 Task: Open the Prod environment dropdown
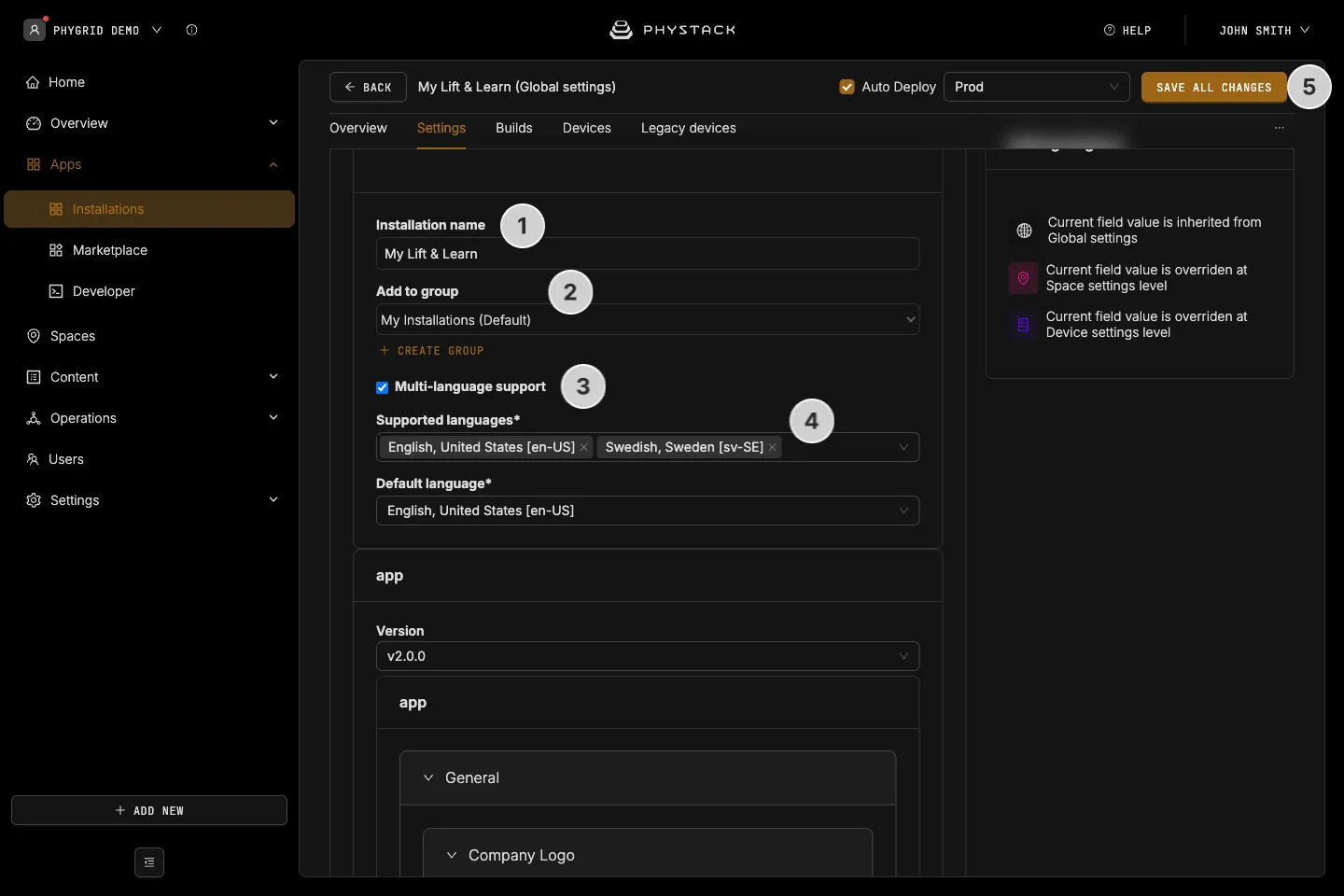click(1037, 87)
